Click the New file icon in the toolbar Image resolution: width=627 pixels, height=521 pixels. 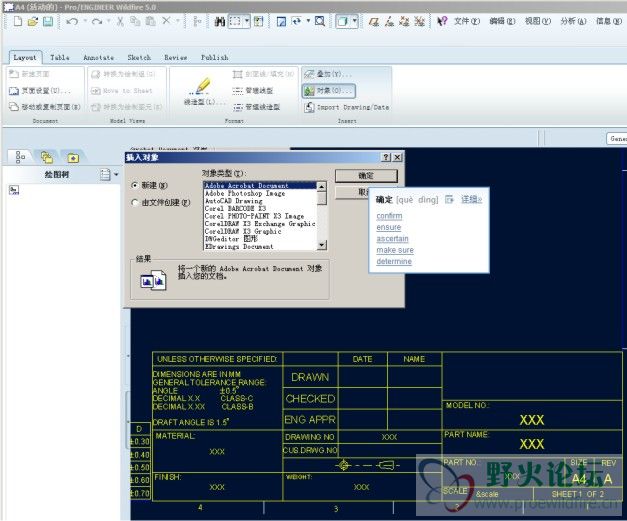pyautogui.click(x=18, y=21)
